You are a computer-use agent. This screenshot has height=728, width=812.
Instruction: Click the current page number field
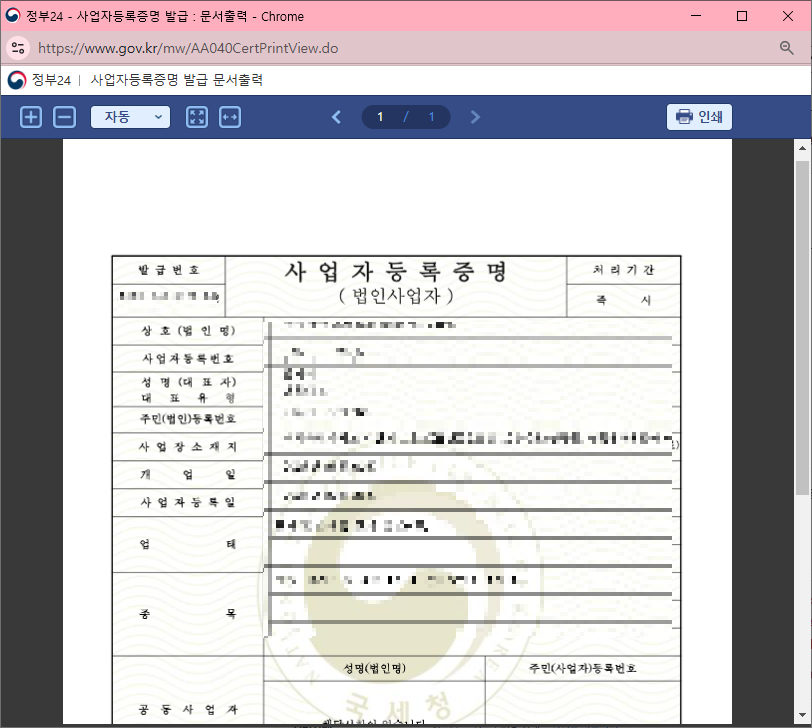coord(380,117)
